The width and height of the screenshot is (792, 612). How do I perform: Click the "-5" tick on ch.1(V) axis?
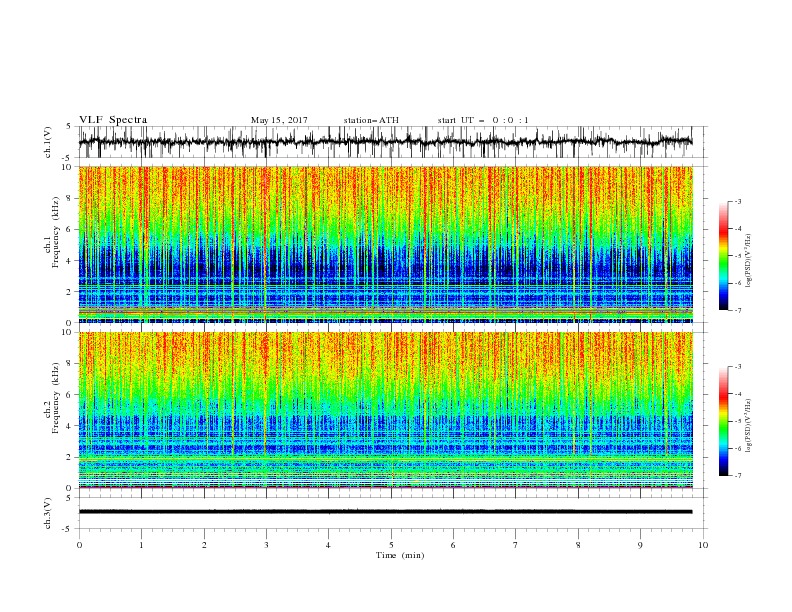pos(68,158)
